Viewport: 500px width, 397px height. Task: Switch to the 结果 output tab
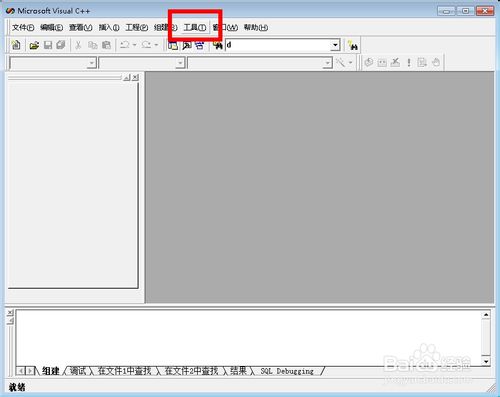tap(238, 371)
